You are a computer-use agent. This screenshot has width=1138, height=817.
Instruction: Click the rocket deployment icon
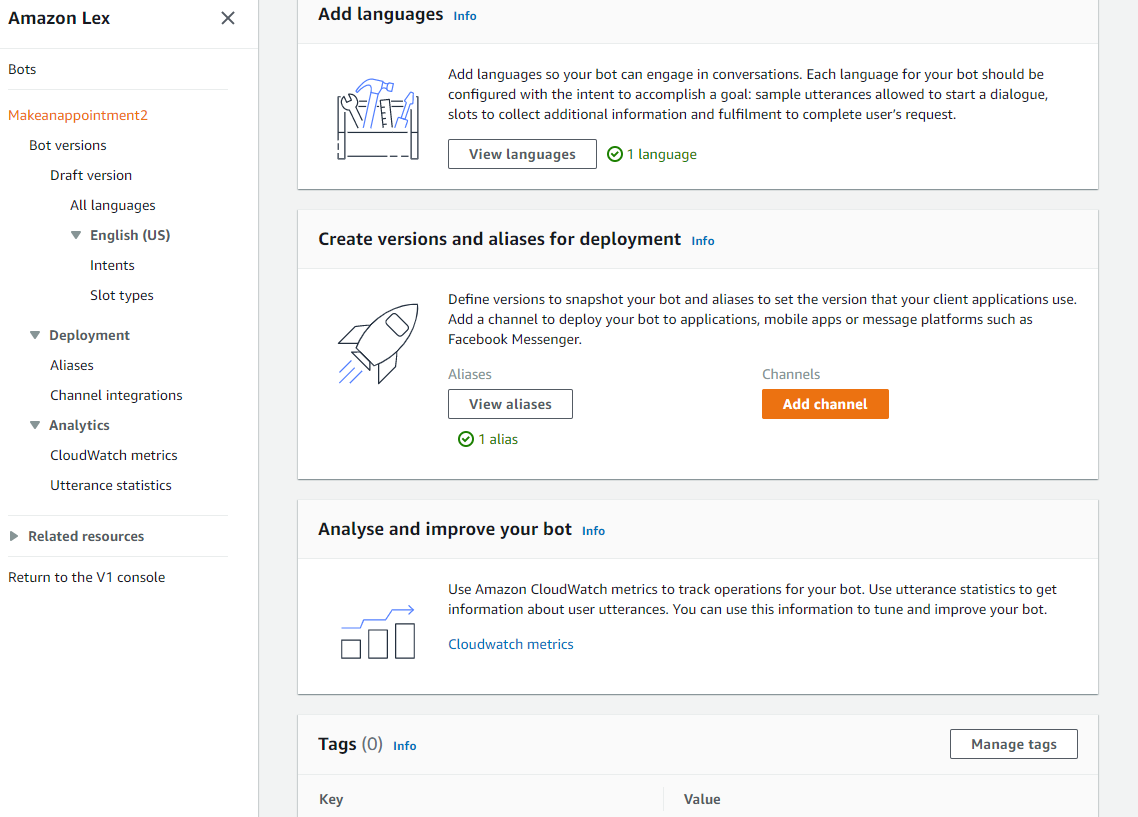point(377,343)
